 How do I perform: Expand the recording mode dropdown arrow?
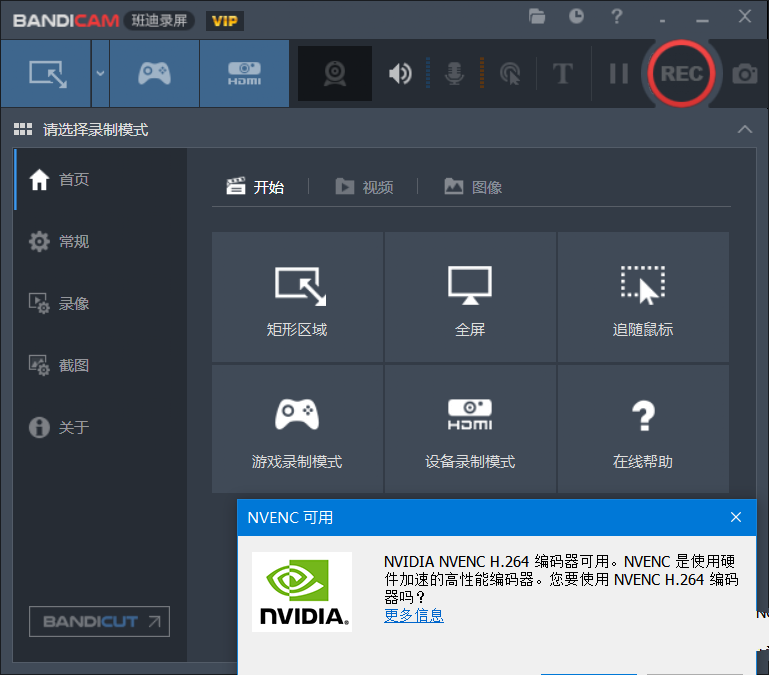(100, 73)
